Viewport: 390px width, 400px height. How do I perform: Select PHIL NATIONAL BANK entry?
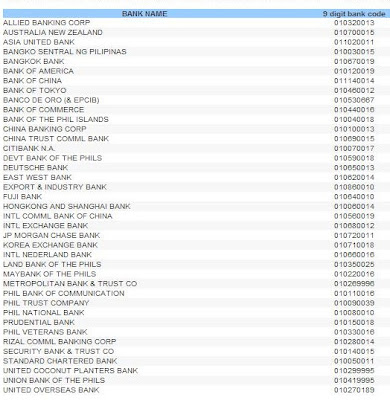[44, 313]
